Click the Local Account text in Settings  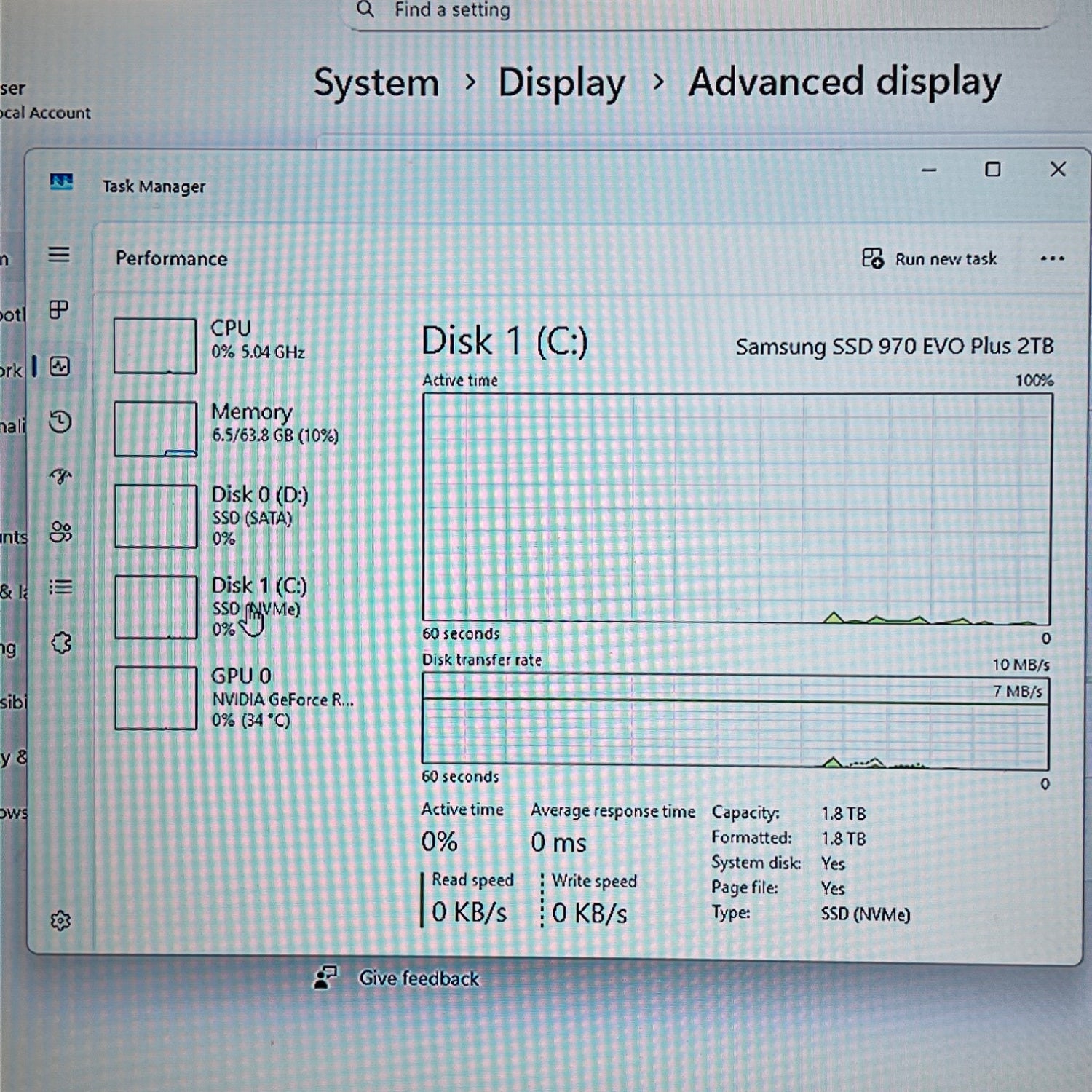coord(45,113)
